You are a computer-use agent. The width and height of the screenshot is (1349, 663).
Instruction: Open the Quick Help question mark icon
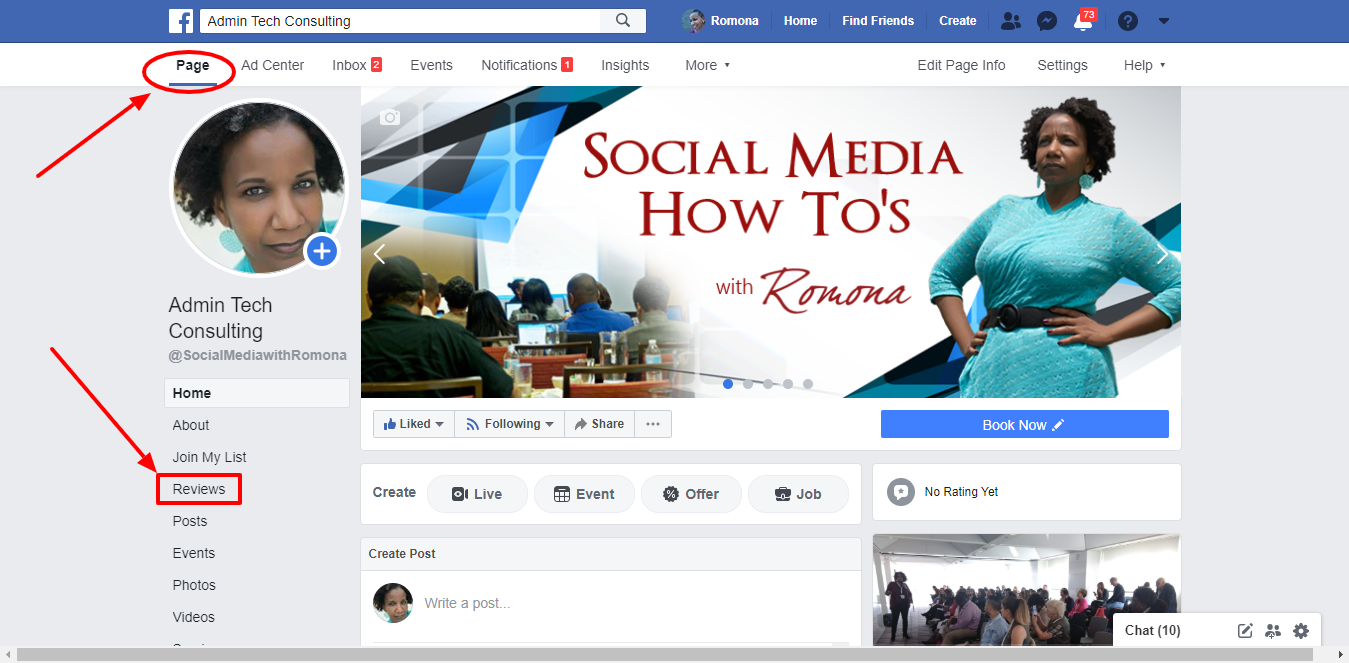[1128, 21]
